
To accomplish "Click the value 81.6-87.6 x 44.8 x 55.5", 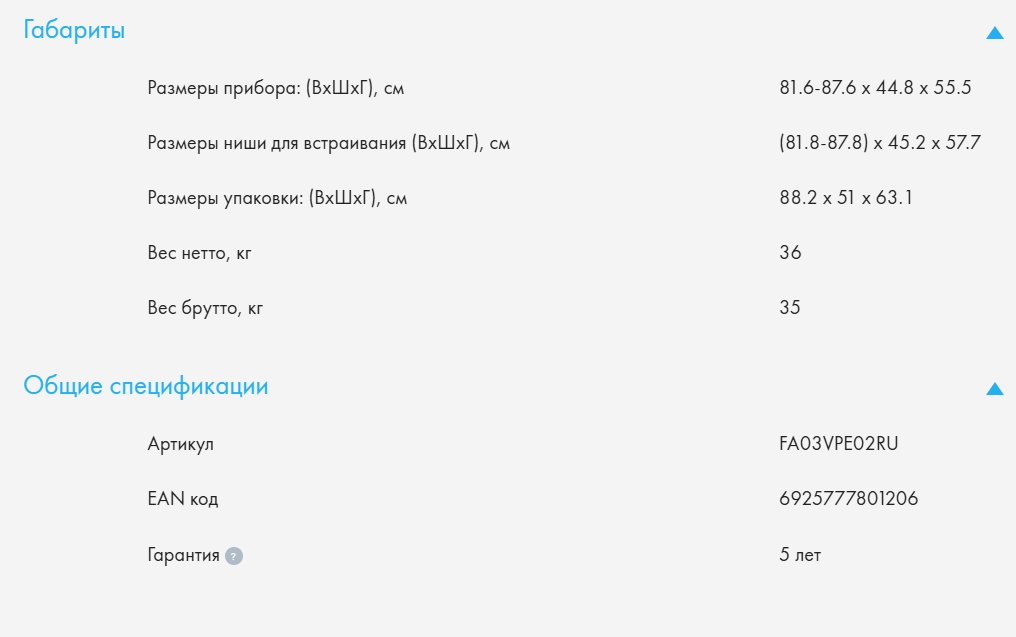I will point(875,88).
